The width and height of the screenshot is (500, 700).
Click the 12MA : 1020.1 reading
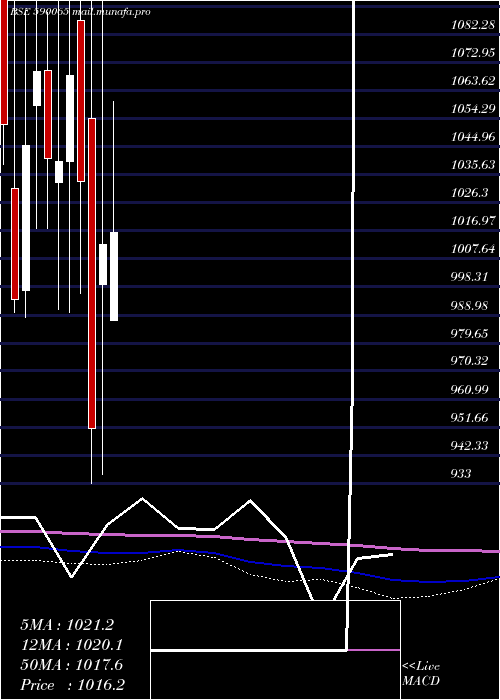point(71,645)
